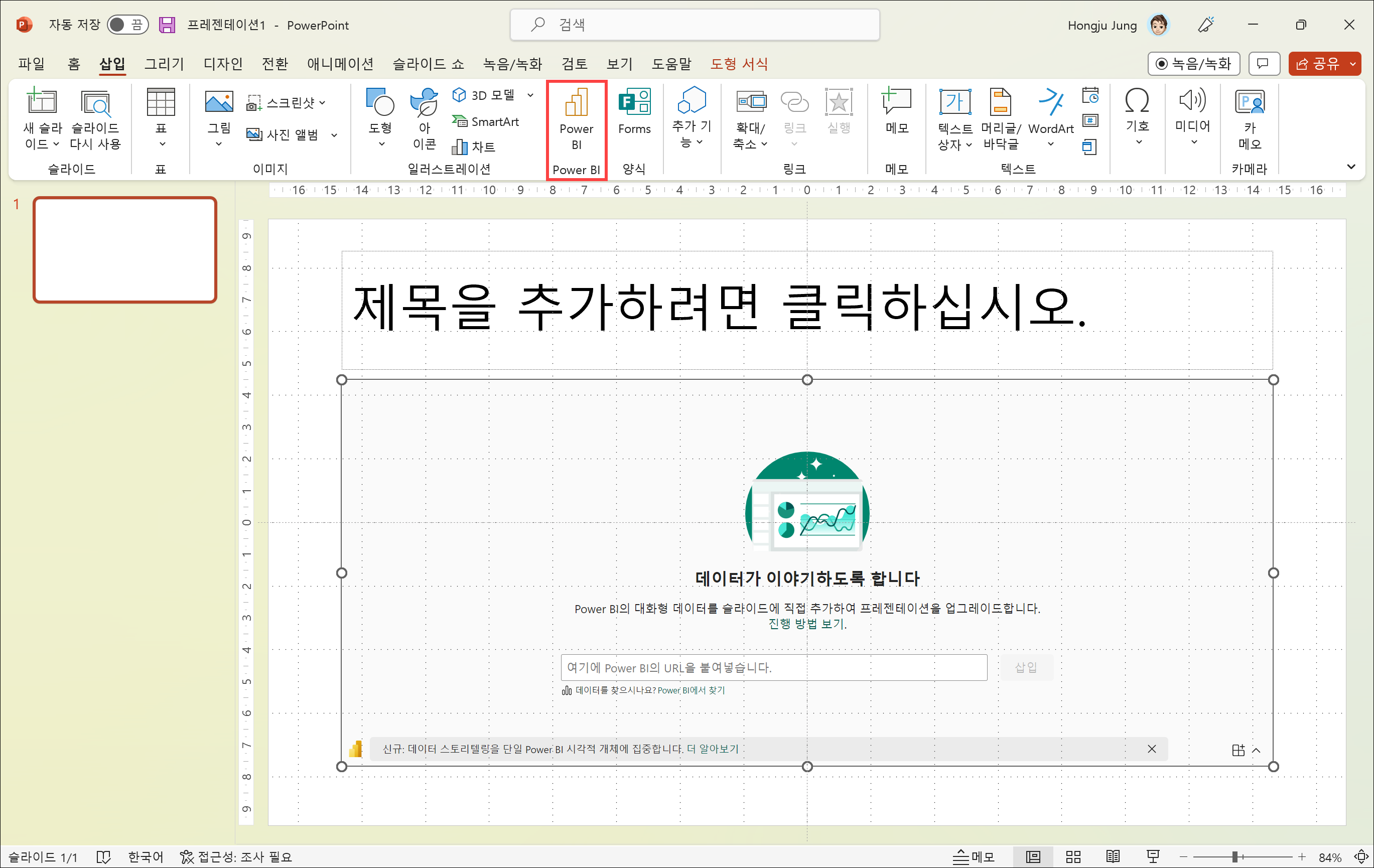1374x868 pixels.
Task: Click the 공유 share button
Action: coord(1319,64)
